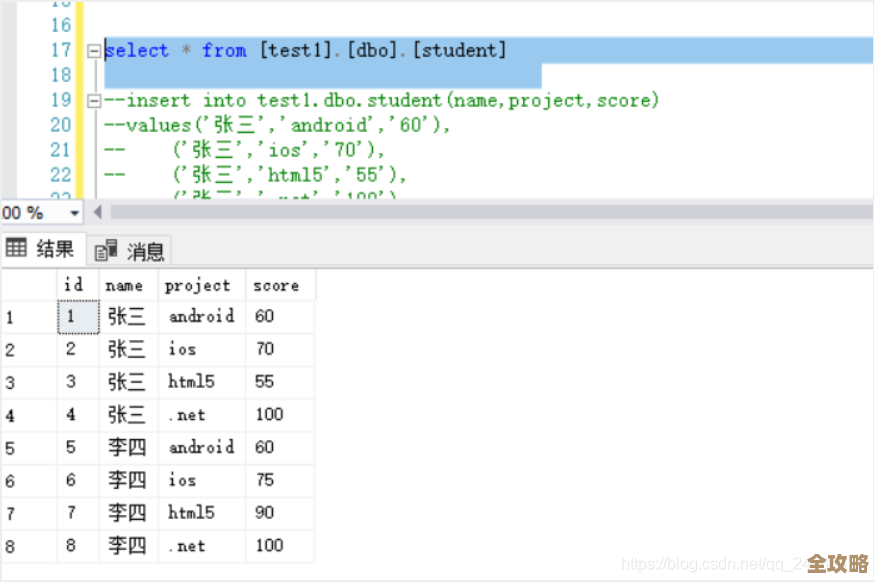Click the grid's top-left select-all corner
This screenshot has width=874, height=582.
click(x=28, y=285)
